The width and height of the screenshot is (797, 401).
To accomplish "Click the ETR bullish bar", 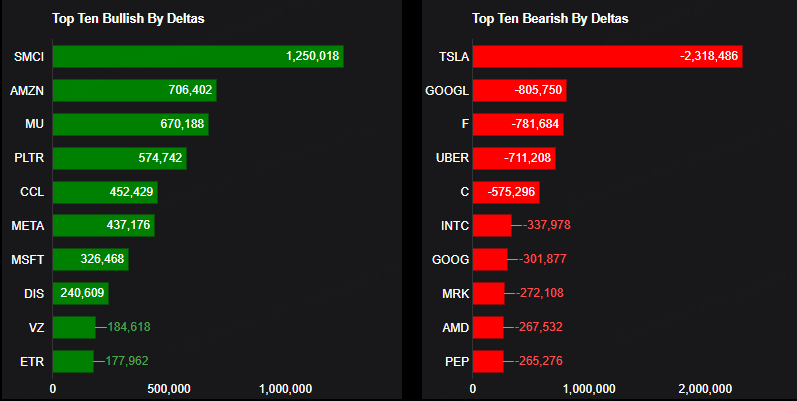I will click(x=73, y=361).
